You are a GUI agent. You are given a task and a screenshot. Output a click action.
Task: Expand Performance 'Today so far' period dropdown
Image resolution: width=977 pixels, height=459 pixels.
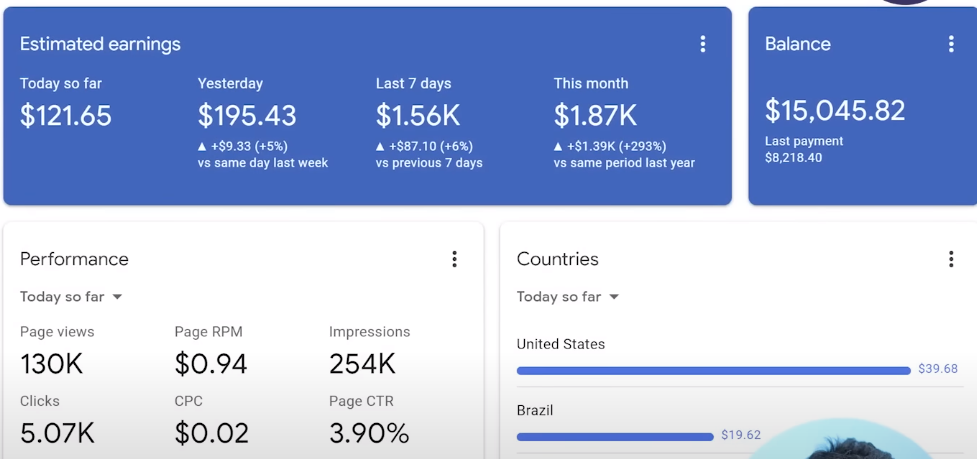click(x=71, y=296)
